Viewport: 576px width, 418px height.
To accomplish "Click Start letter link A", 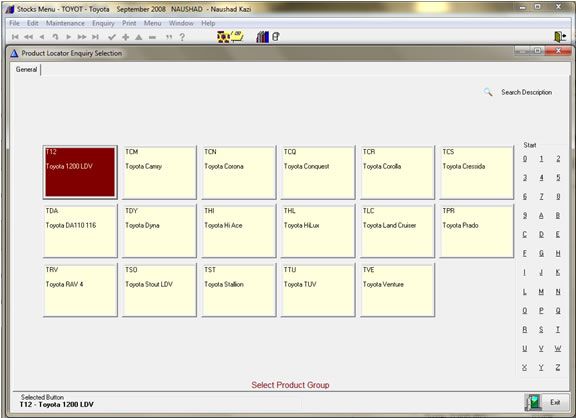I will tap(541, 216).
